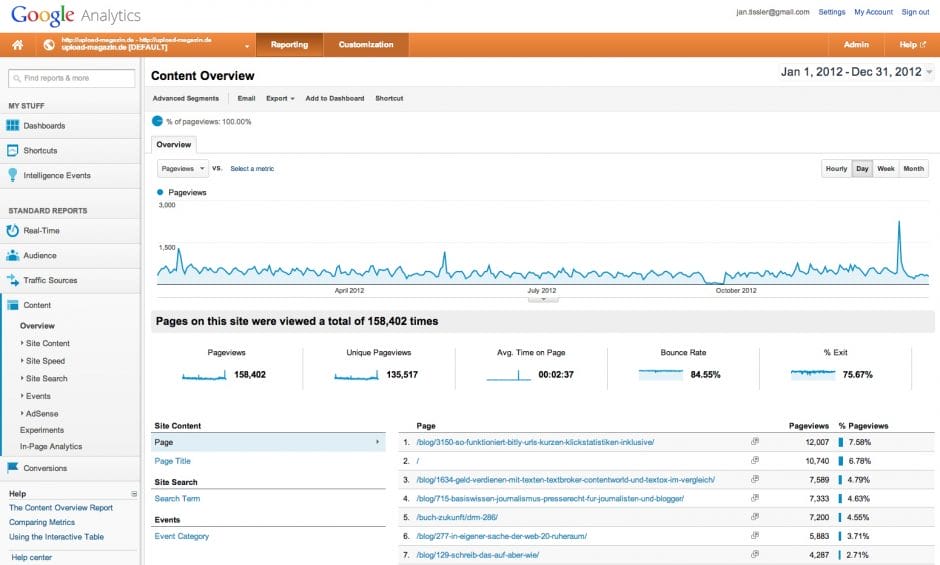Click the Advanced Segments button
This screenshot has height=565, width=940.
pyautogui.click(x=185, y=98)
